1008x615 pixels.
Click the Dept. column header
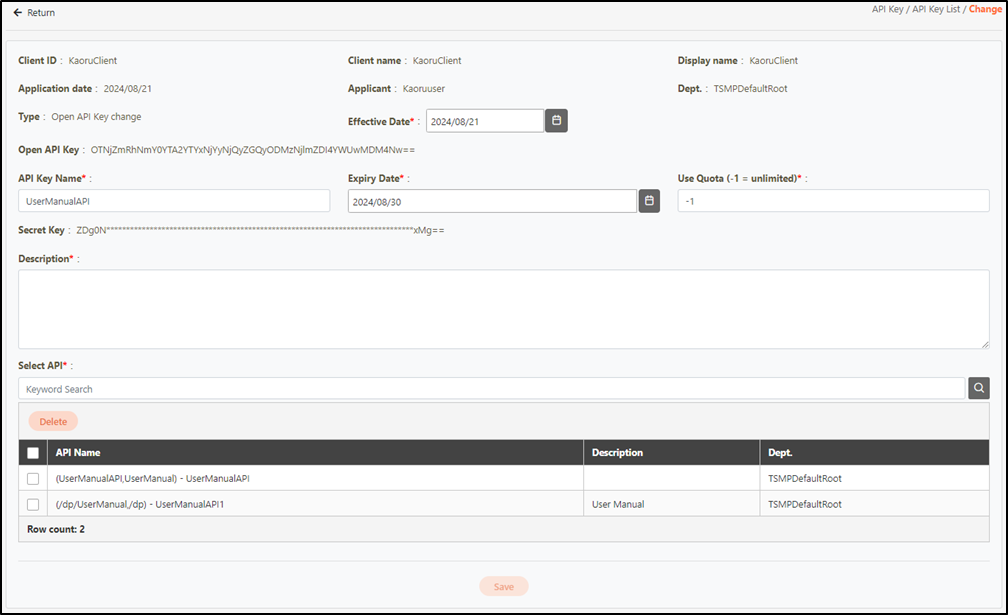(780, 453)
